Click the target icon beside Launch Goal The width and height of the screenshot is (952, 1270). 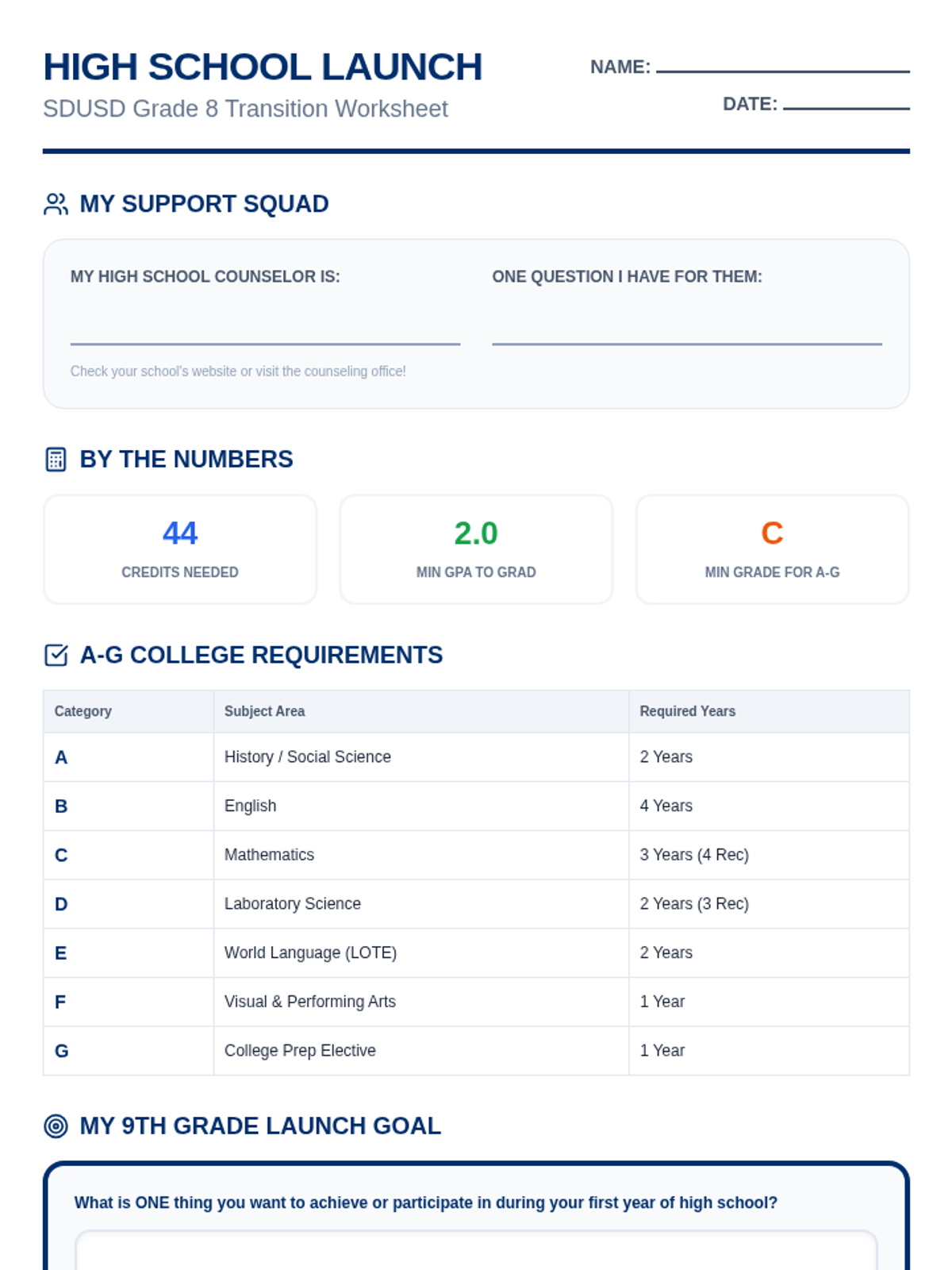[x=56, y=1126]
